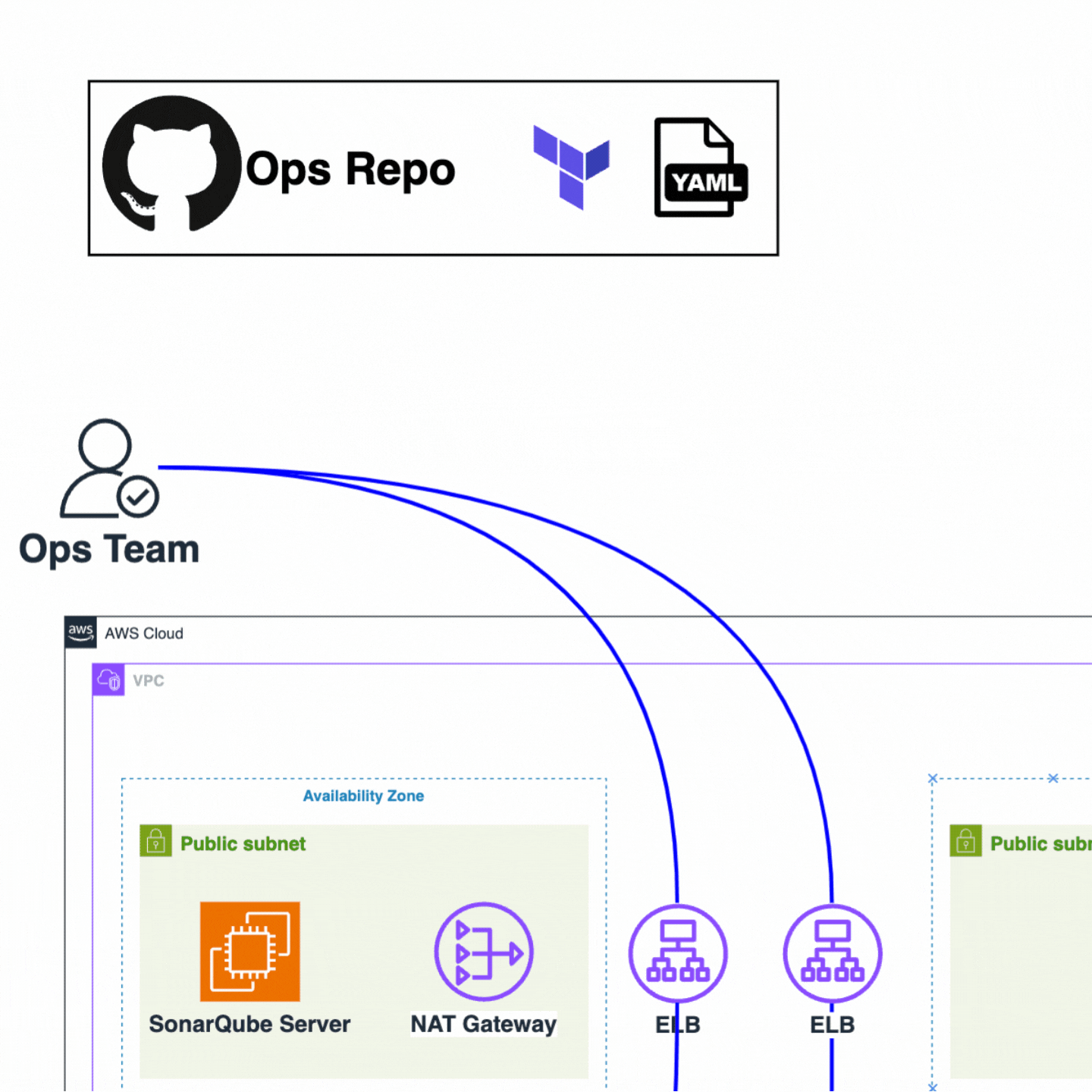Screen dimensions: 1092x1092
Task: Click the green lock icon beside SonarQube's subnet
Action: pyautogui.click(x=156, y=841)
